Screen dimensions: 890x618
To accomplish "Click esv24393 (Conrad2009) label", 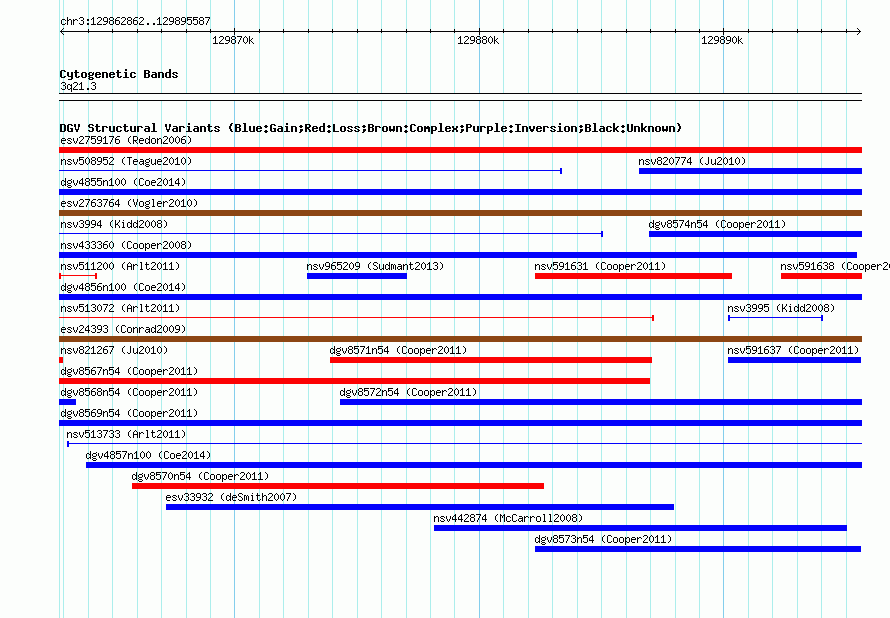I will [123, 329].
